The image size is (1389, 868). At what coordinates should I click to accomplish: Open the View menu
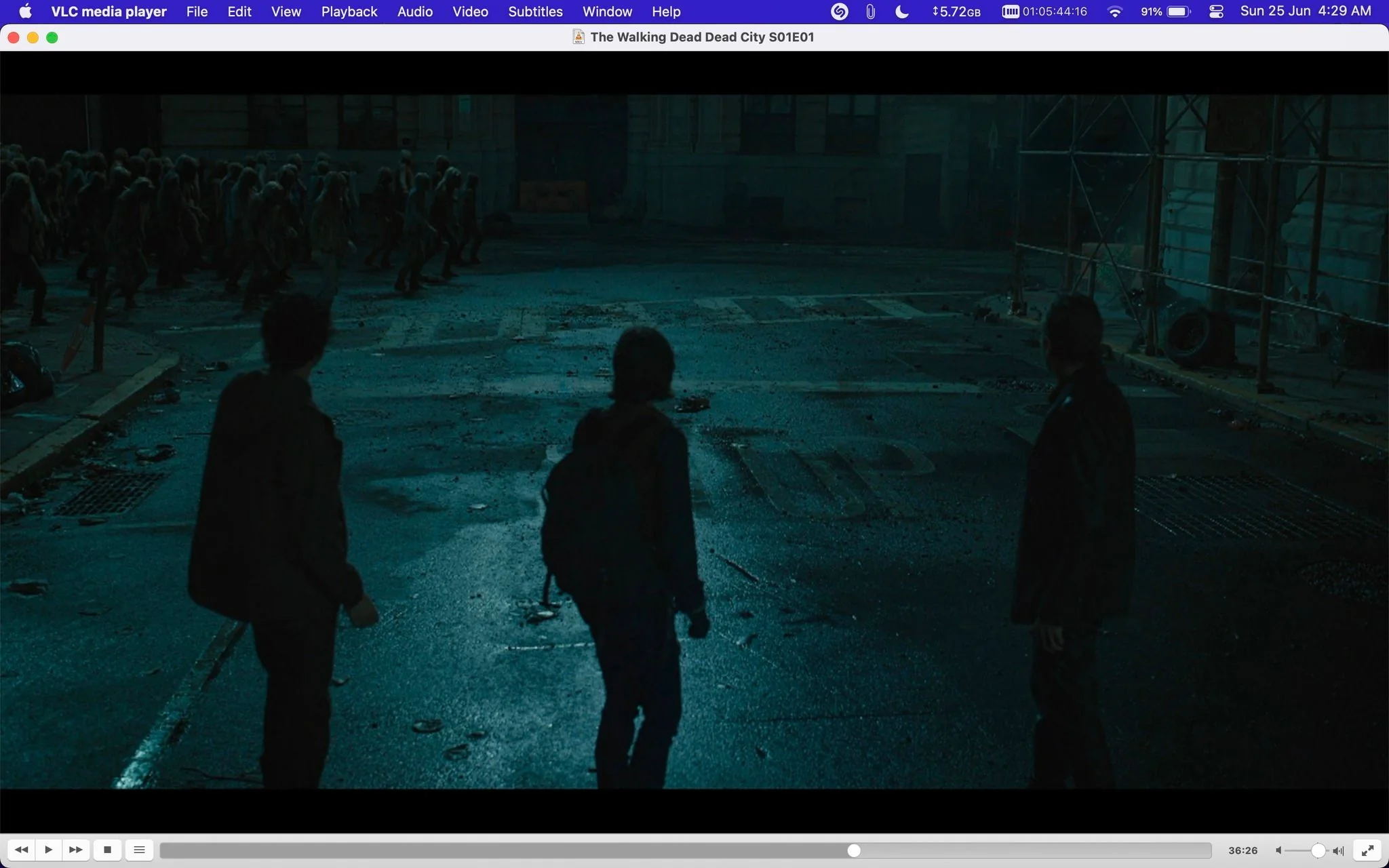point(286,12)
